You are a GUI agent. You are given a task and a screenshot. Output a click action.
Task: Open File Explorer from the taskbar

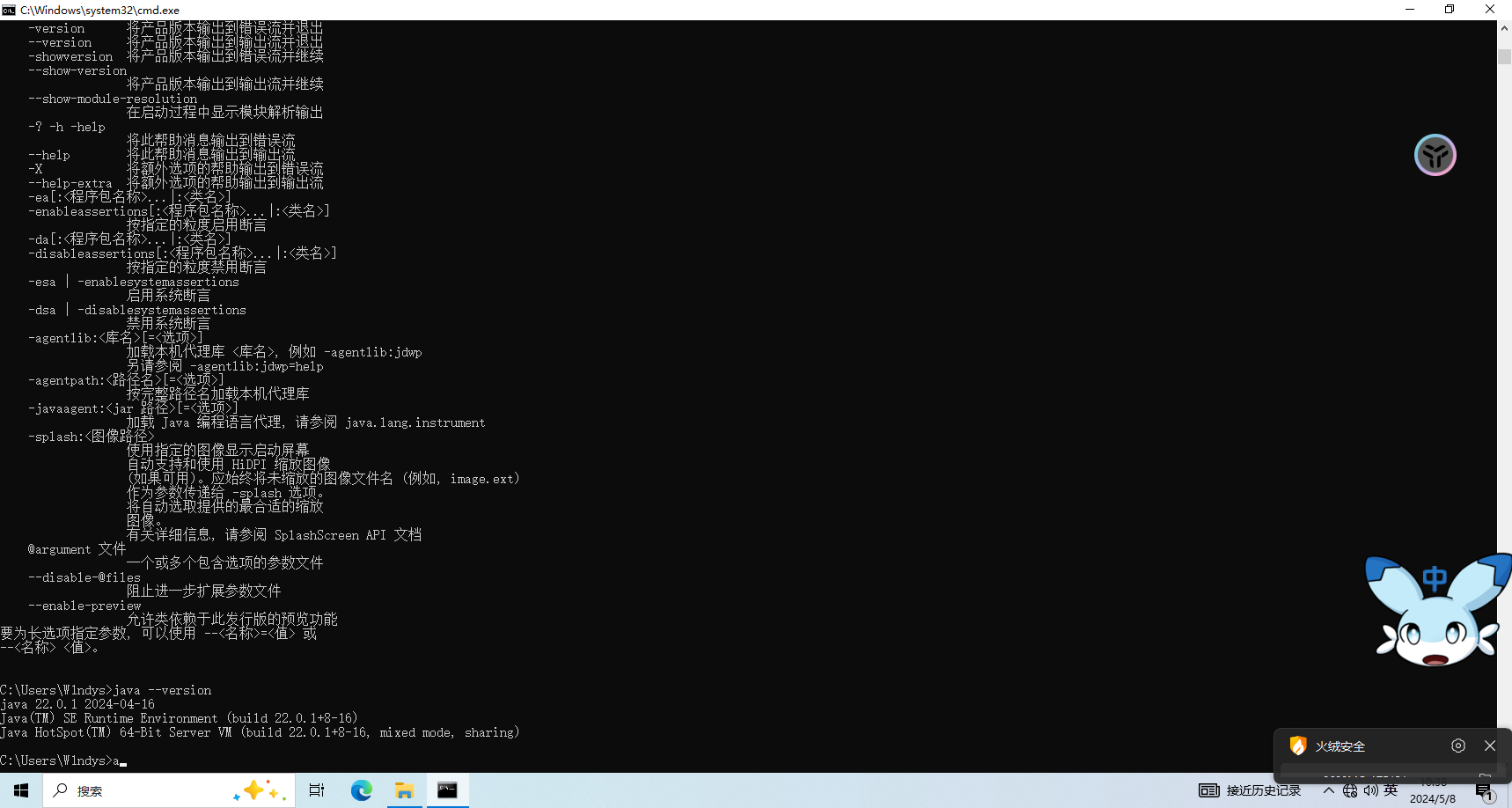tap(404, 790)
